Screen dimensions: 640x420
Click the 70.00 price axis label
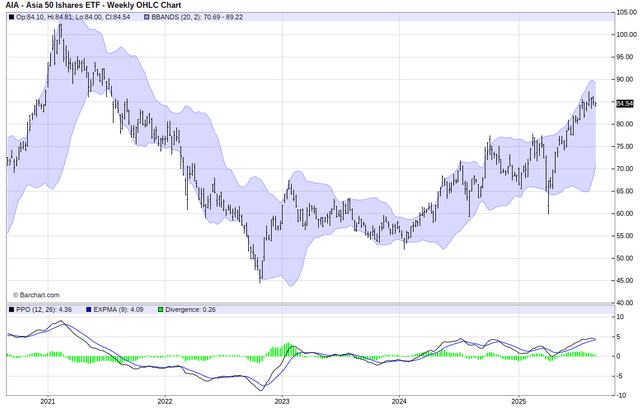click(627, 169)
